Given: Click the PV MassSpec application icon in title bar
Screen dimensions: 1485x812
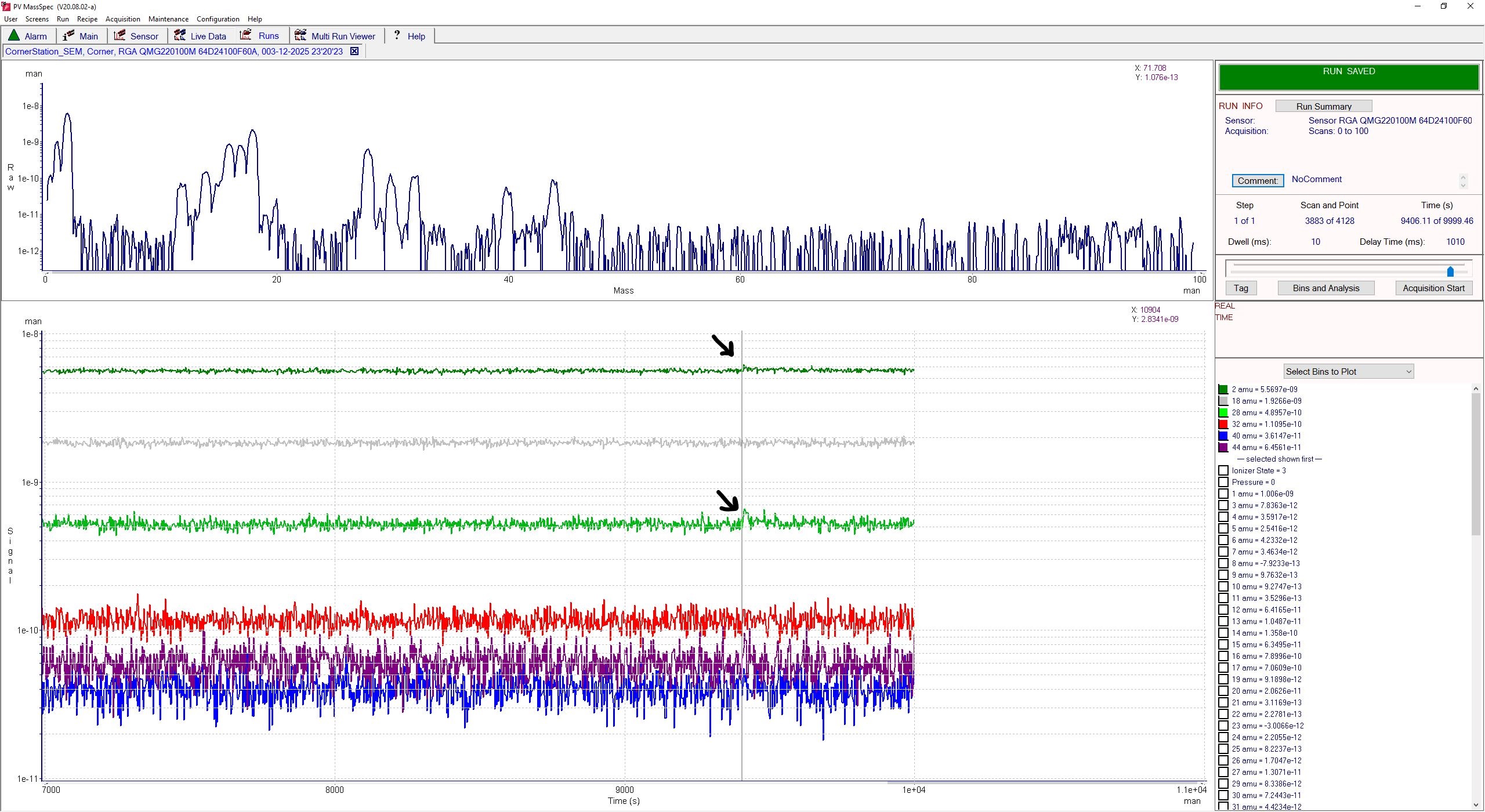Looking at the screenshot, I should (6, 6).
